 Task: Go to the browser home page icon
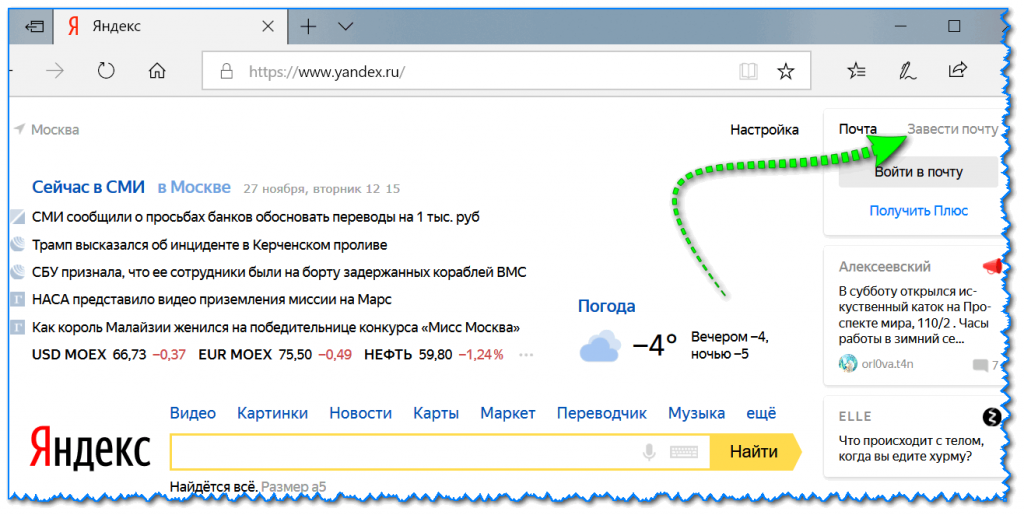point(157,71)
